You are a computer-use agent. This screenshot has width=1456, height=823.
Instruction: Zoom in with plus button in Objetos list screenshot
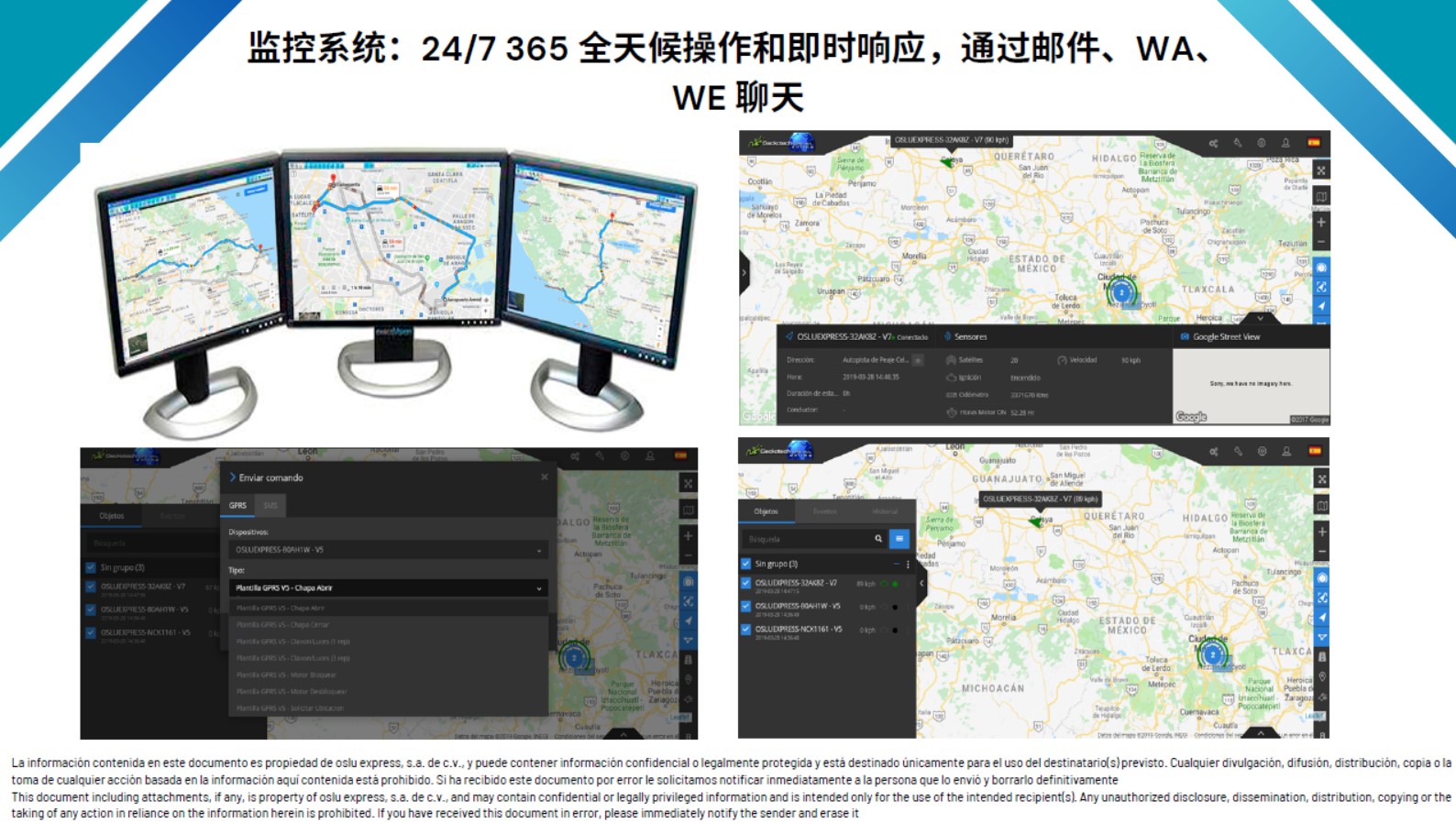pos(1322,532)
